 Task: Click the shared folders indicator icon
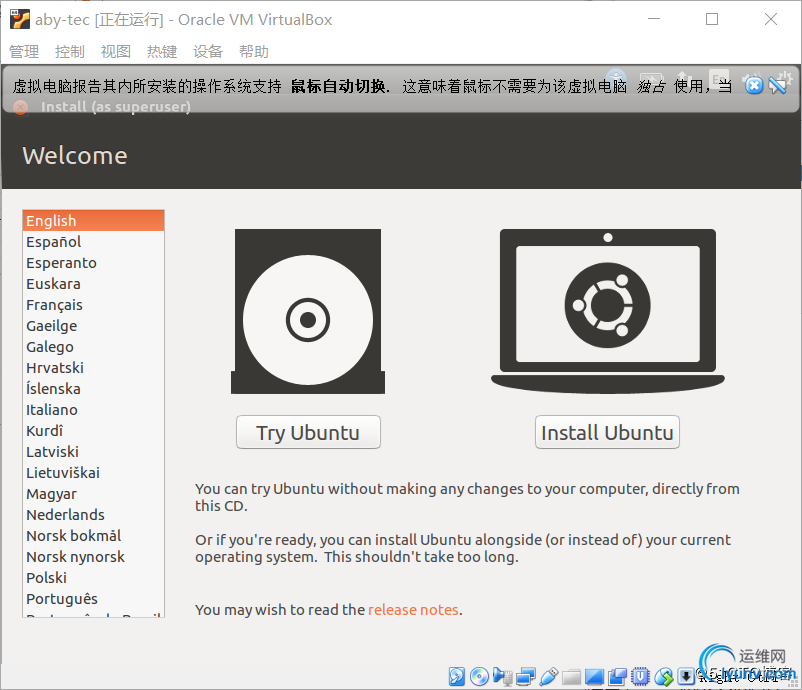[571, 677]
